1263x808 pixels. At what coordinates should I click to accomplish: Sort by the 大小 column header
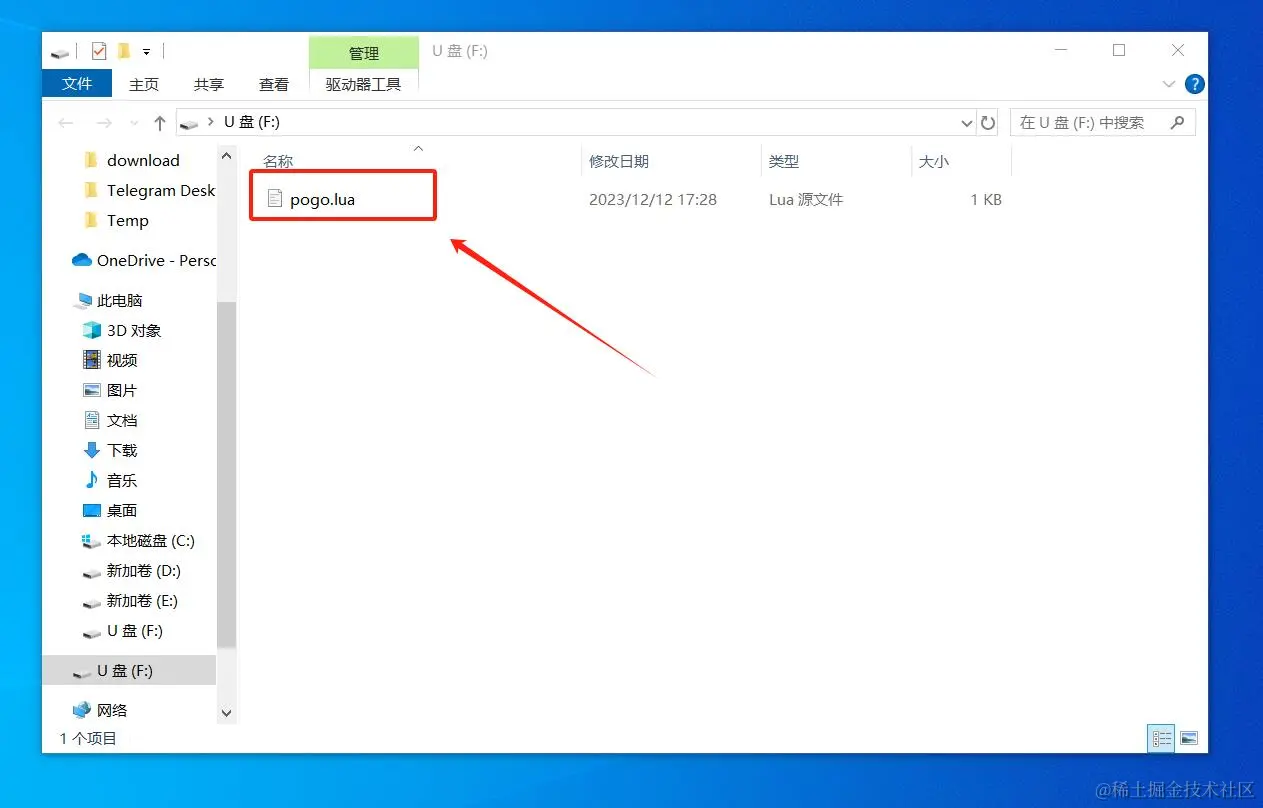934,161
